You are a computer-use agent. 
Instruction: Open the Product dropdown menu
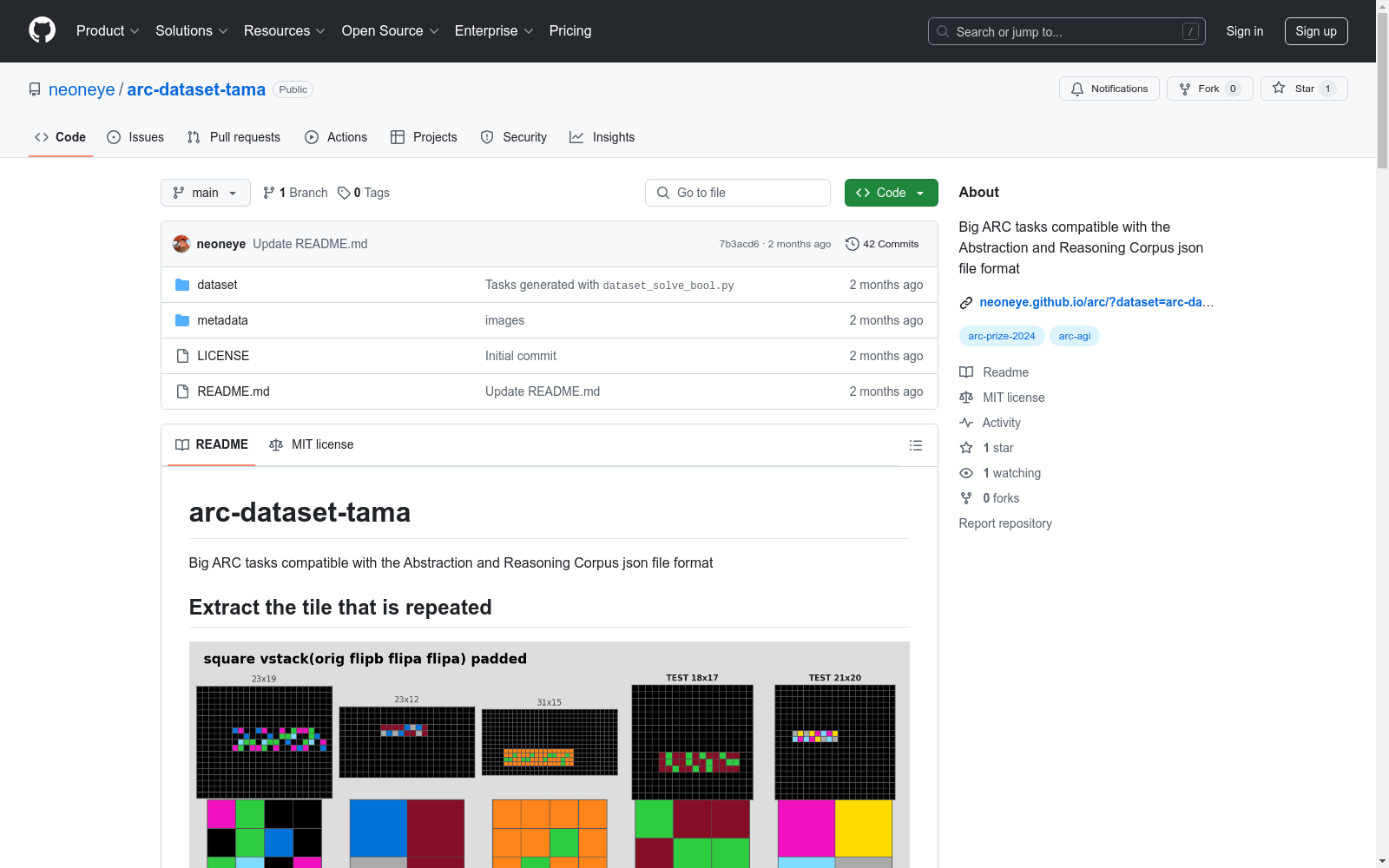point(108,31)
